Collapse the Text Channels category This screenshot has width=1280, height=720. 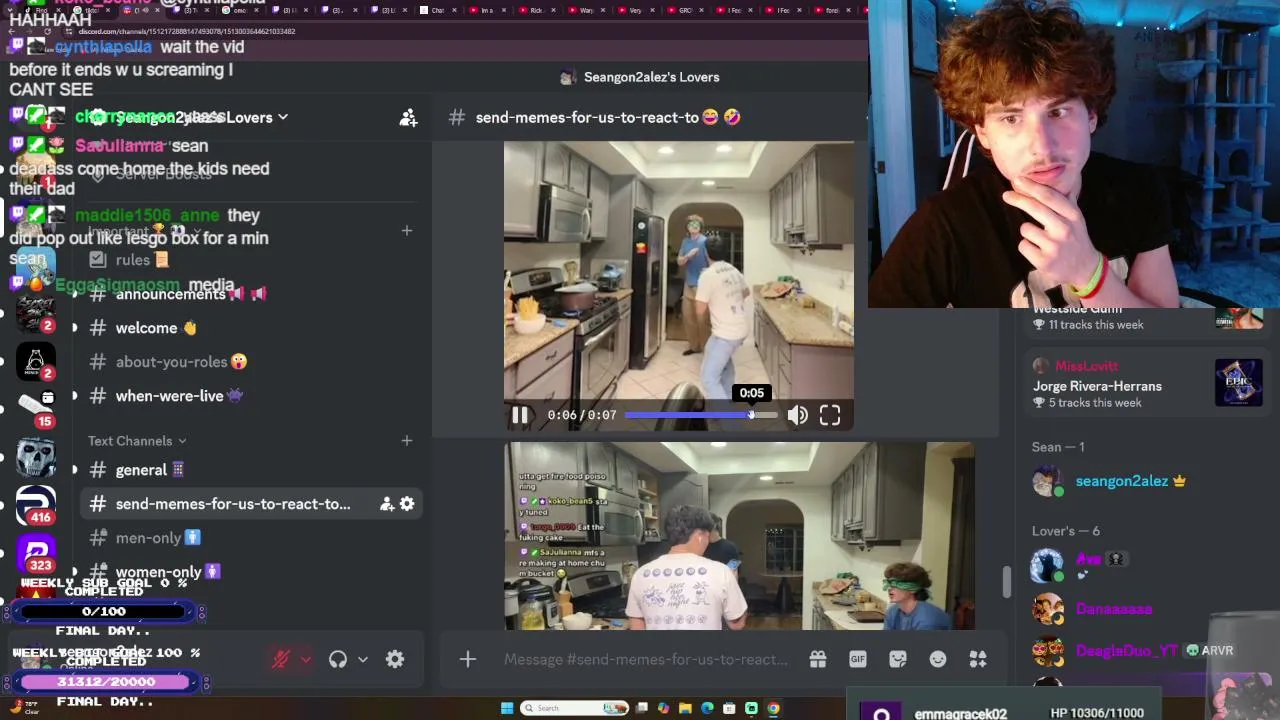[137, 441]
